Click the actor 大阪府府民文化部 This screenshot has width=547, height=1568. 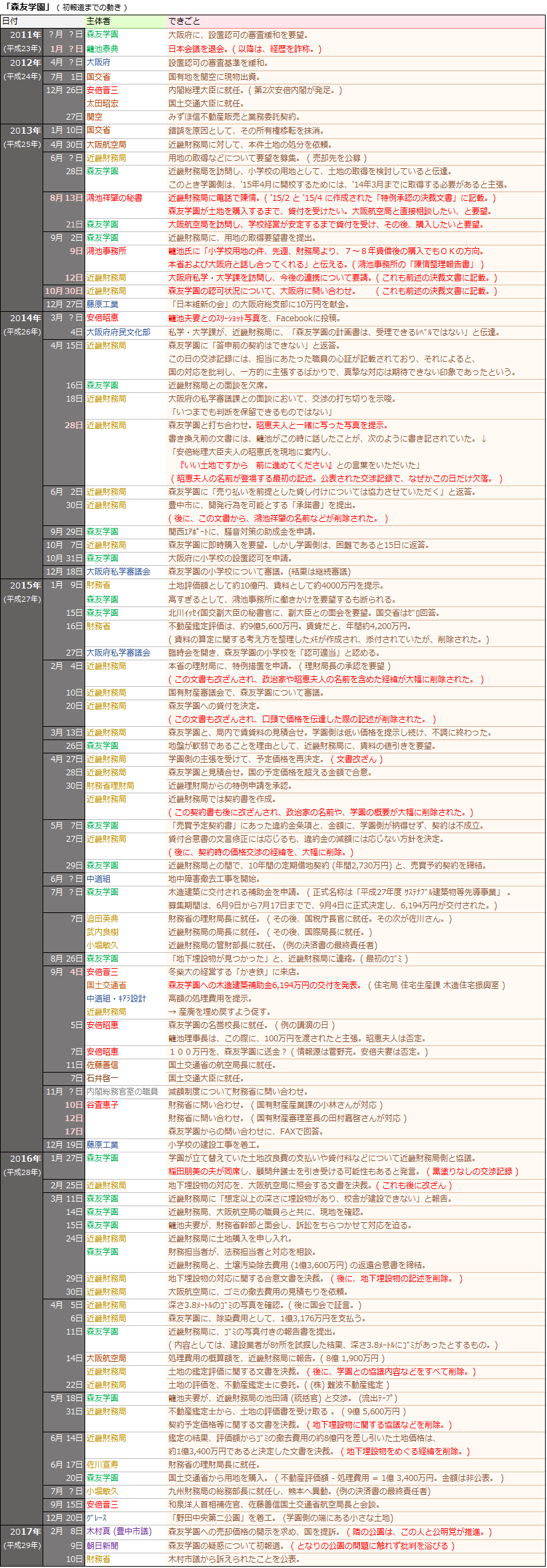118,332
